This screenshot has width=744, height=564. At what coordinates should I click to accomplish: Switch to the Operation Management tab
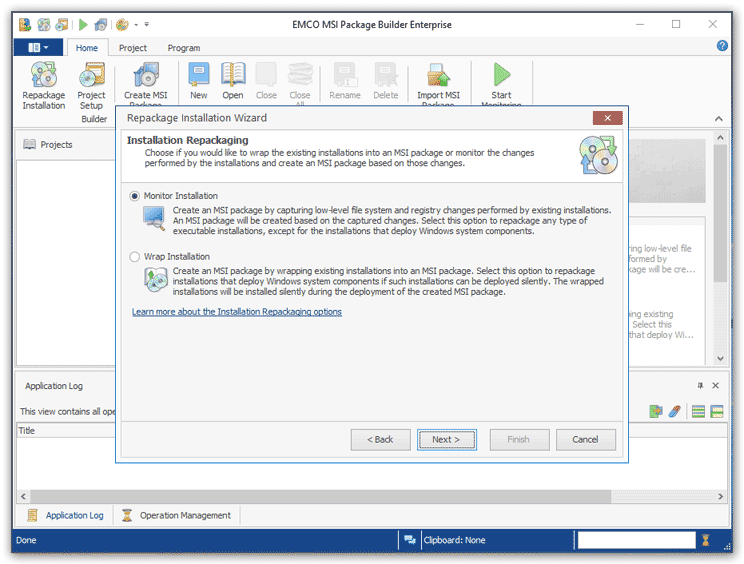(x=177, y=515)
